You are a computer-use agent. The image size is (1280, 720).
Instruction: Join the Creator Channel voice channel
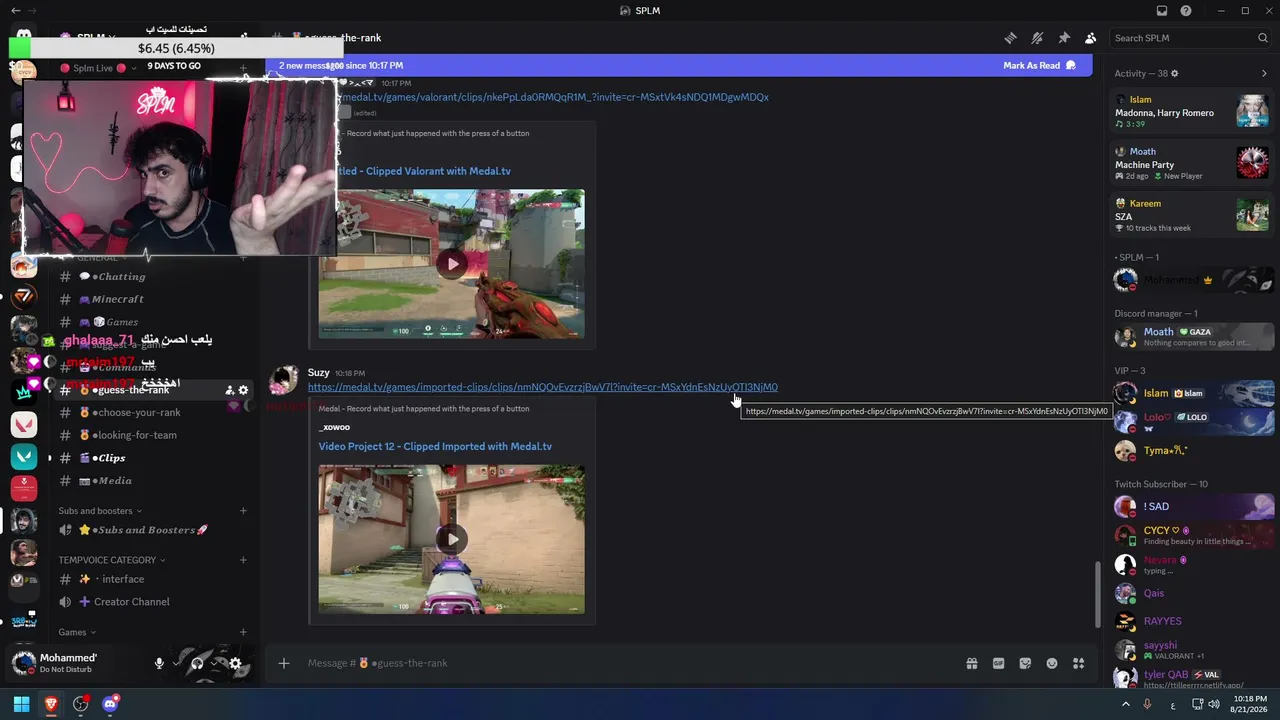coord(153,602)
